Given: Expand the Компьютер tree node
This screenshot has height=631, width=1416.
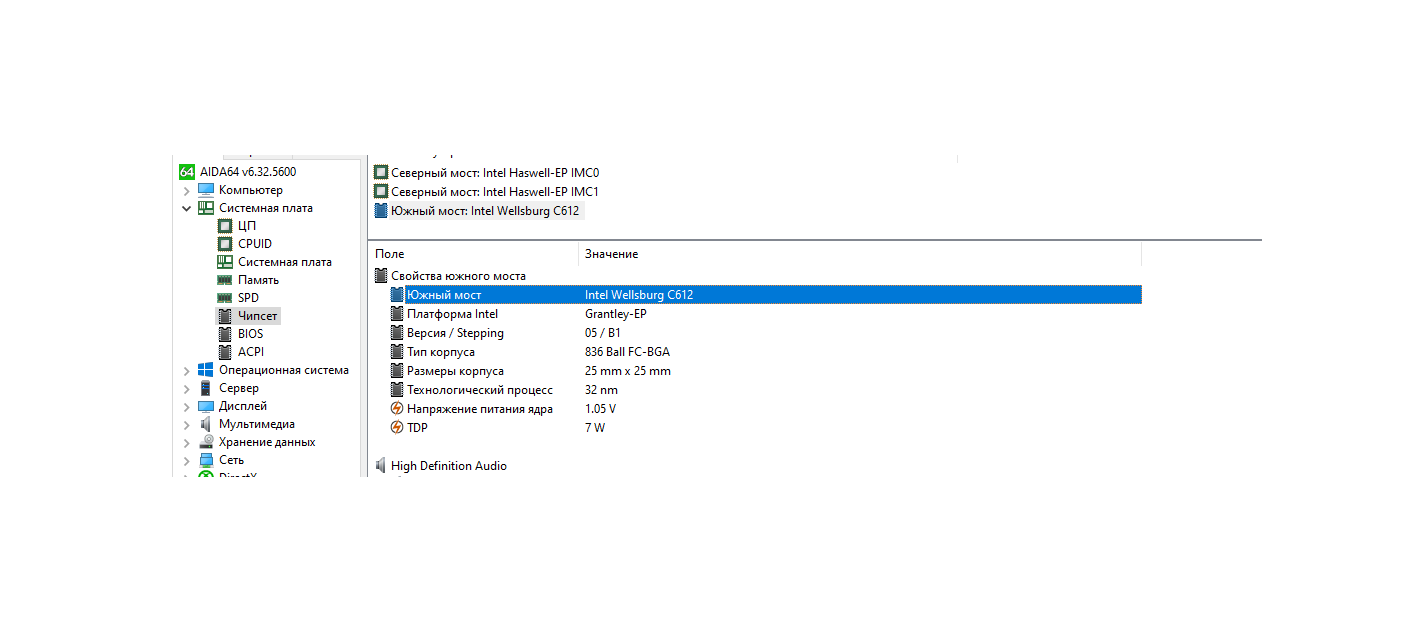Looking at the screenshot, I should [x=186, y=191].
